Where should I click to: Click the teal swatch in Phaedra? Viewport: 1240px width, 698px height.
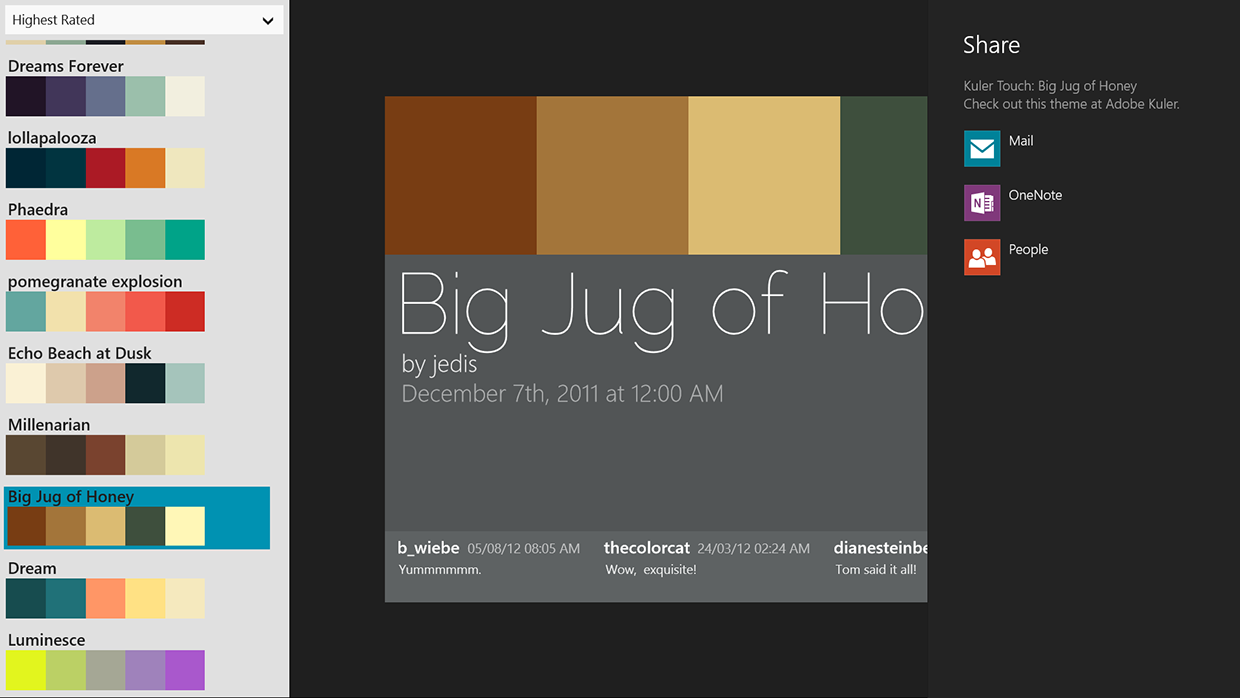185,239
